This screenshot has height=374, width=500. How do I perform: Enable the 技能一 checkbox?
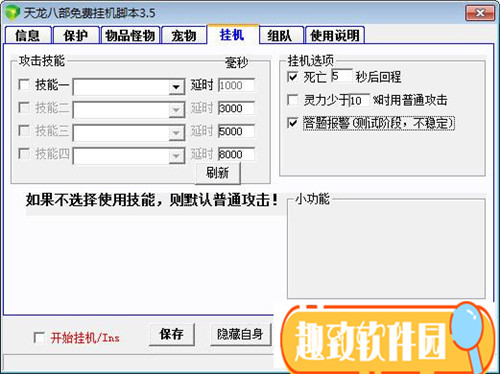(24, 85)
